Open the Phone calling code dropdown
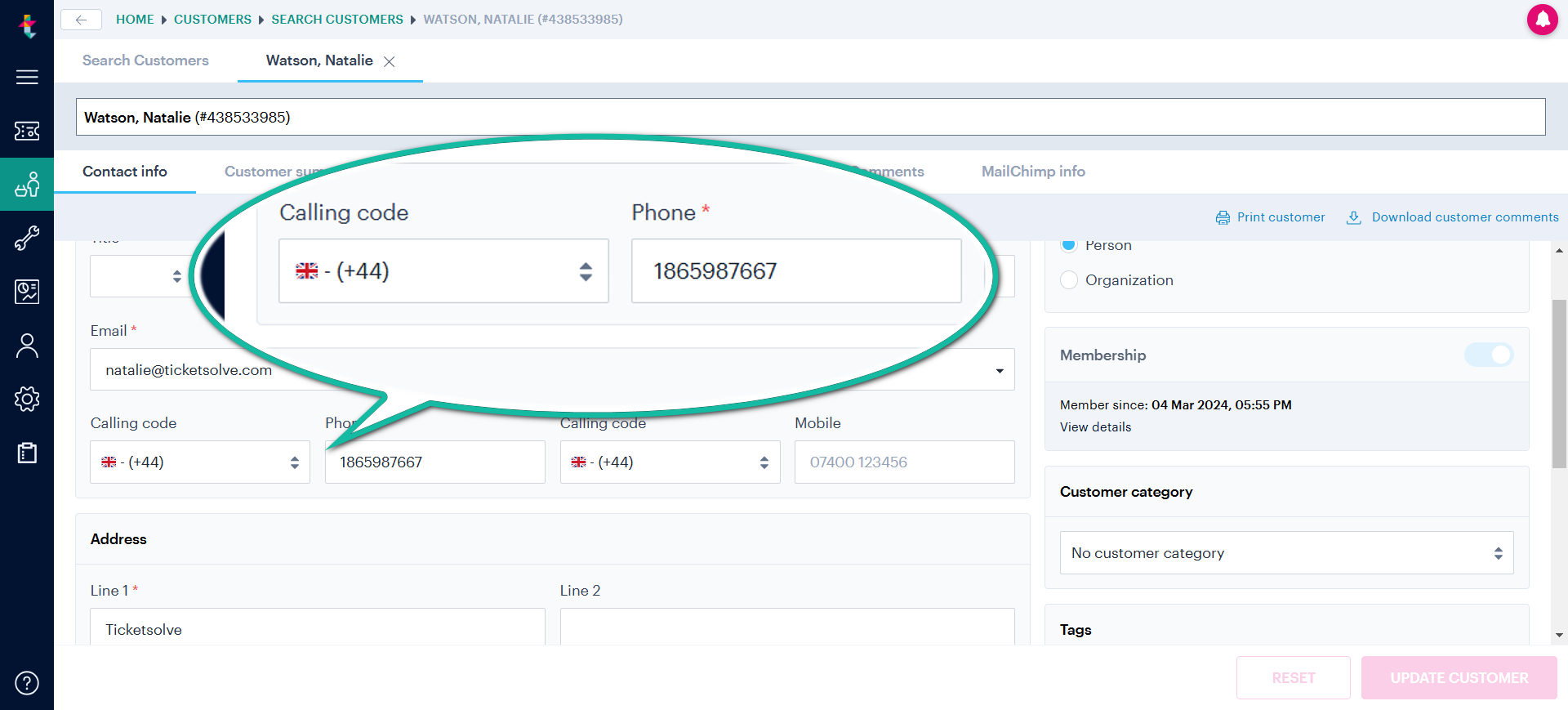This screenshot has height=710, width=1568. tap(200, 462)
